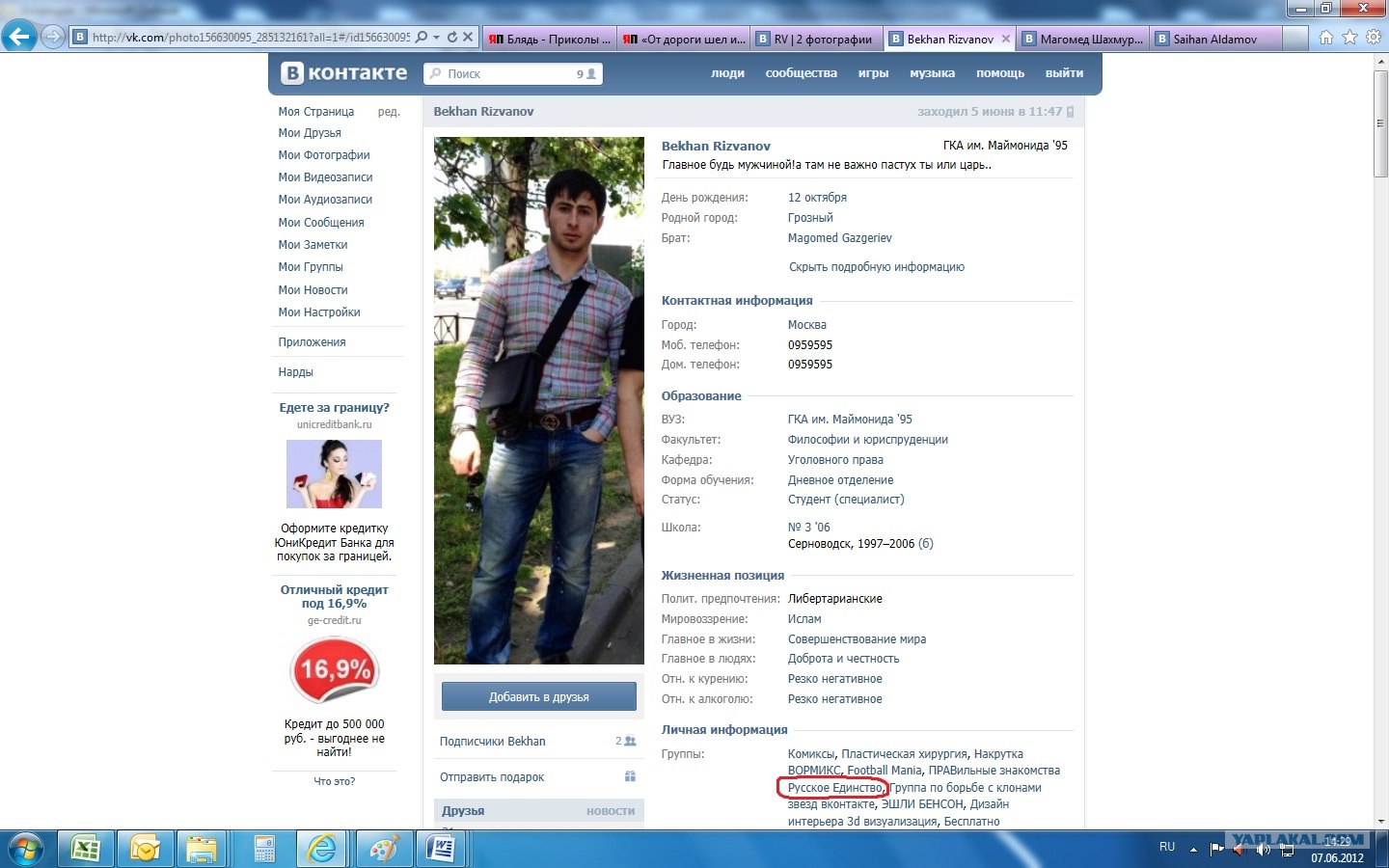
Task: Click the subscribers people icon
Action: click(630, 742)
